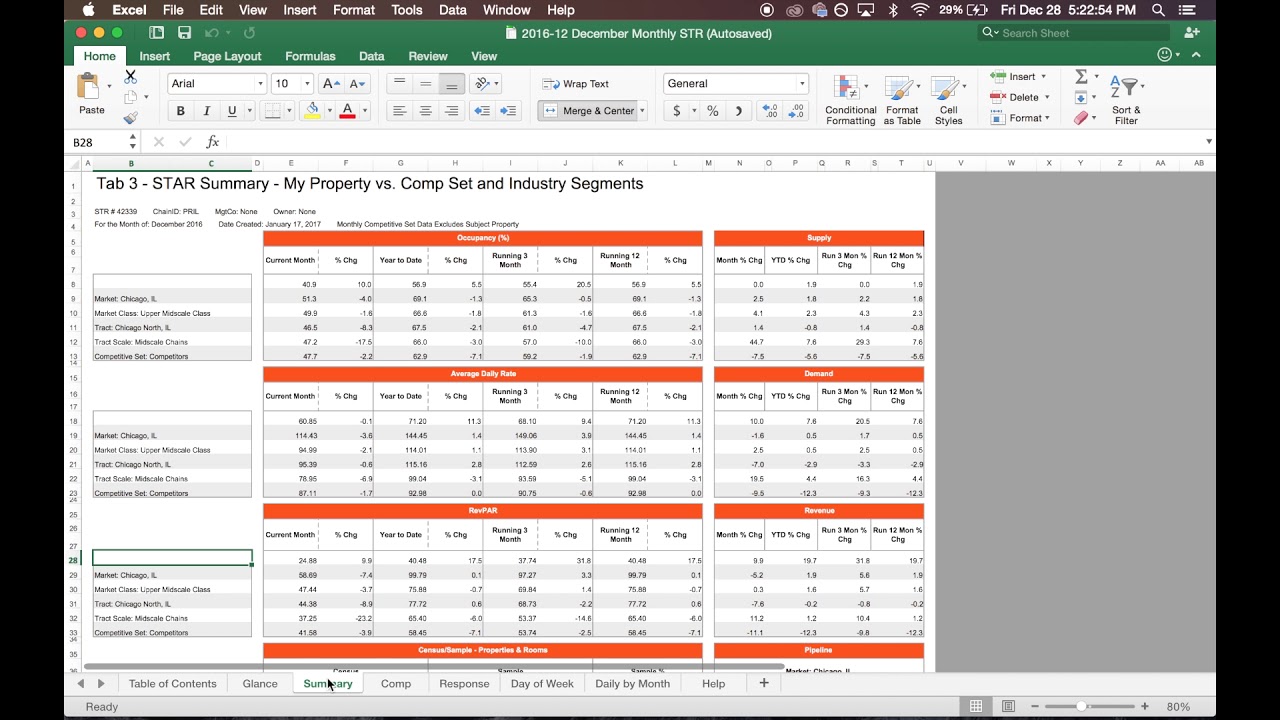Switch to Page Layout view in status bar
1280x720 pixels.
tap(1008, 706)
